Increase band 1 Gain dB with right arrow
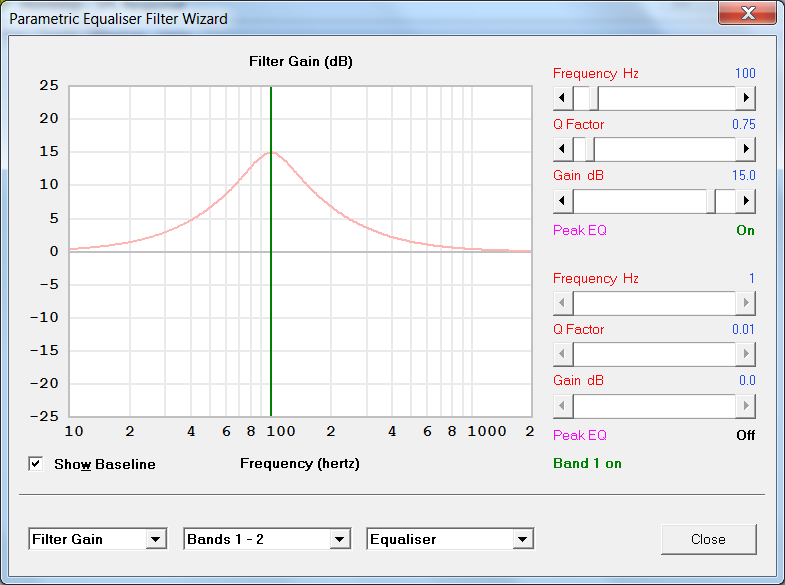Screen dimensions: 785x585 (745, 201)
